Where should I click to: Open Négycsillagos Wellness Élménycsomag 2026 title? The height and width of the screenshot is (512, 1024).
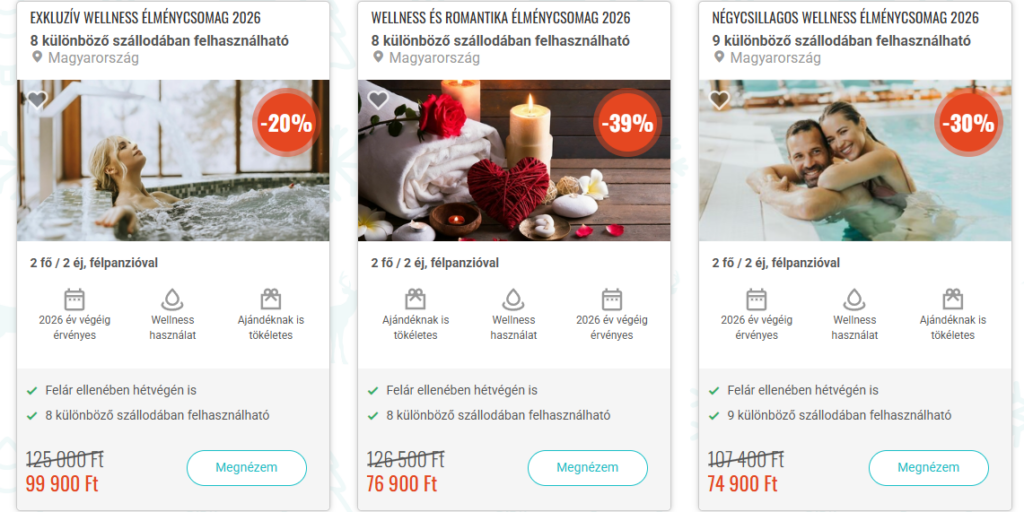(845, 18)
